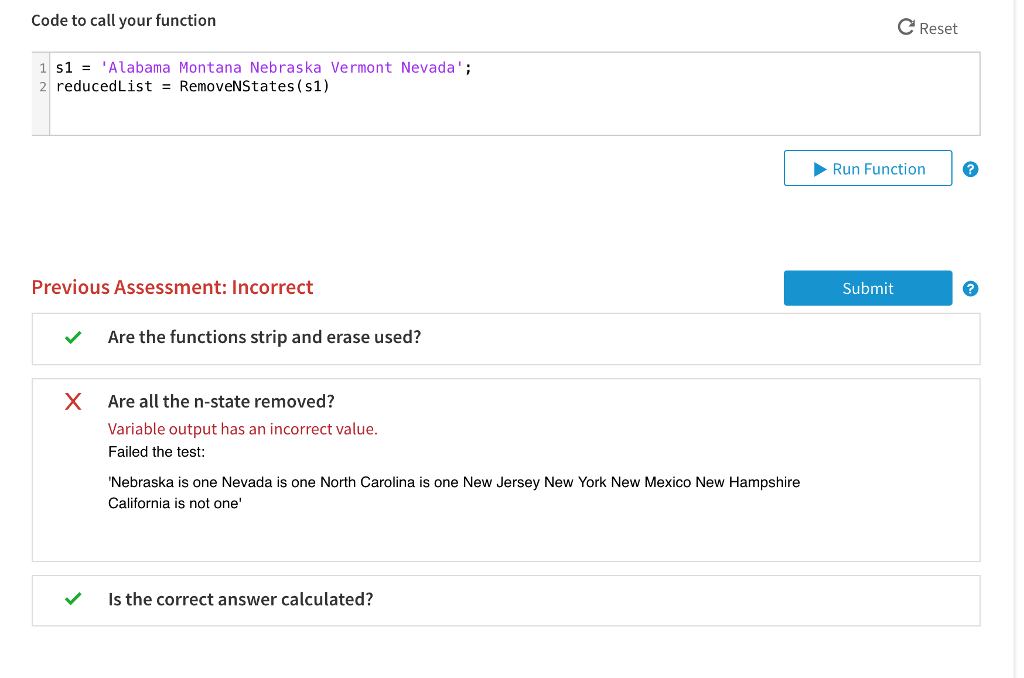This screenshot has height=678, width=1024.
Task: Place cursor in reducedList code line
Action: click(x=192, y=86)
